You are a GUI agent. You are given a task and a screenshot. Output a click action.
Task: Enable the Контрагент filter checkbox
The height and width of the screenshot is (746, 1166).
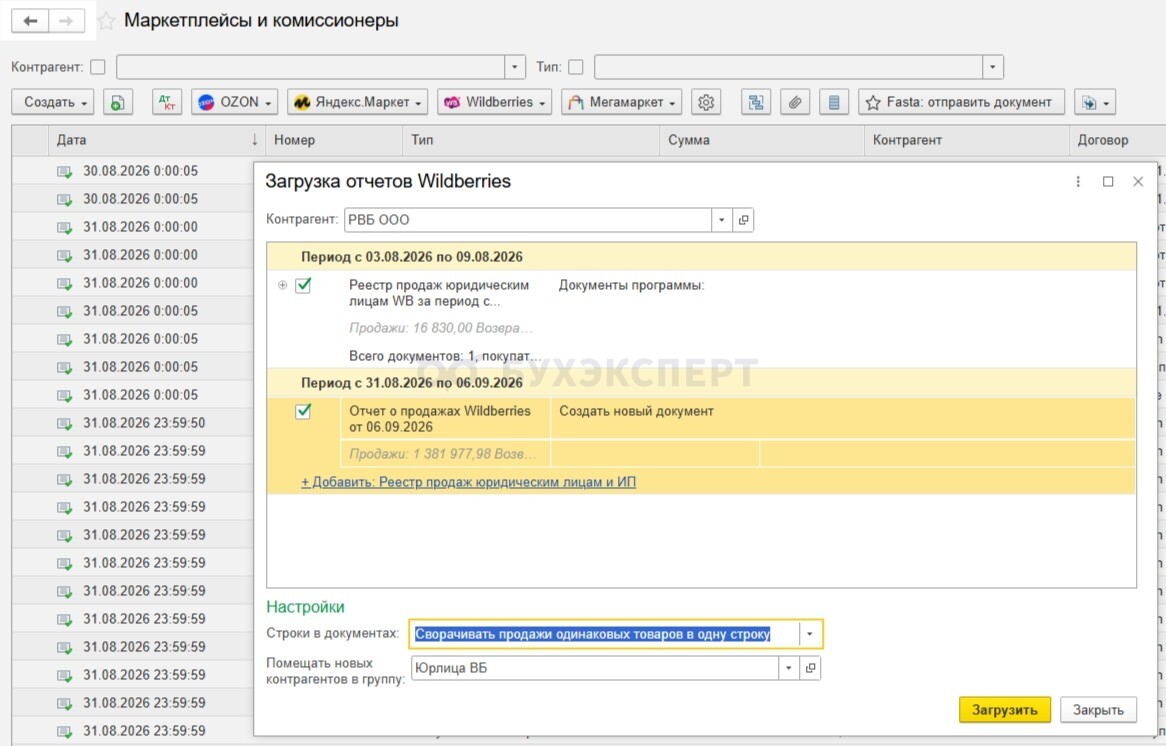tap(97, 67)
